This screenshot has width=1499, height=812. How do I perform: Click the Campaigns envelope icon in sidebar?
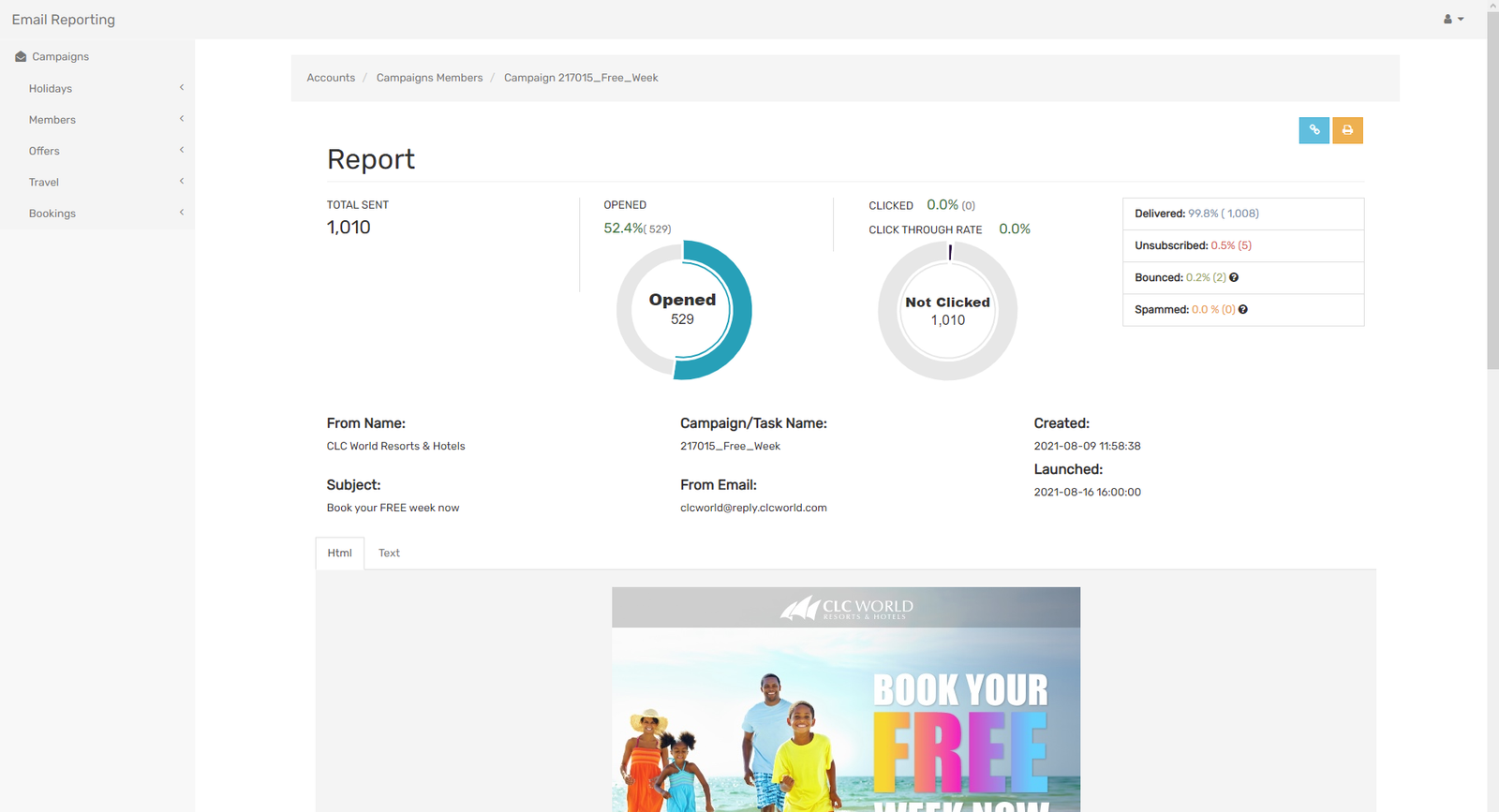(x=21, y=57)
